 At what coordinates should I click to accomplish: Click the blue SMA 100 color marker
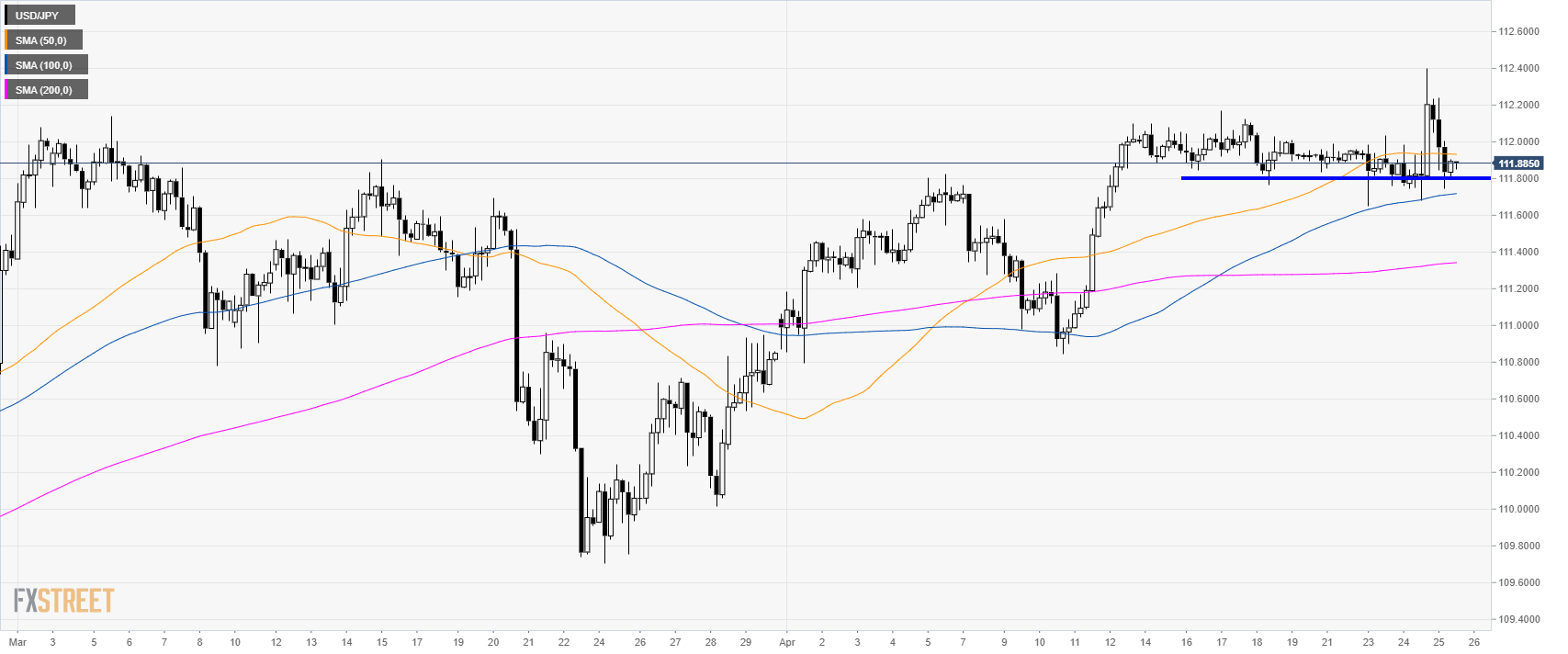(x=6, y=65)
